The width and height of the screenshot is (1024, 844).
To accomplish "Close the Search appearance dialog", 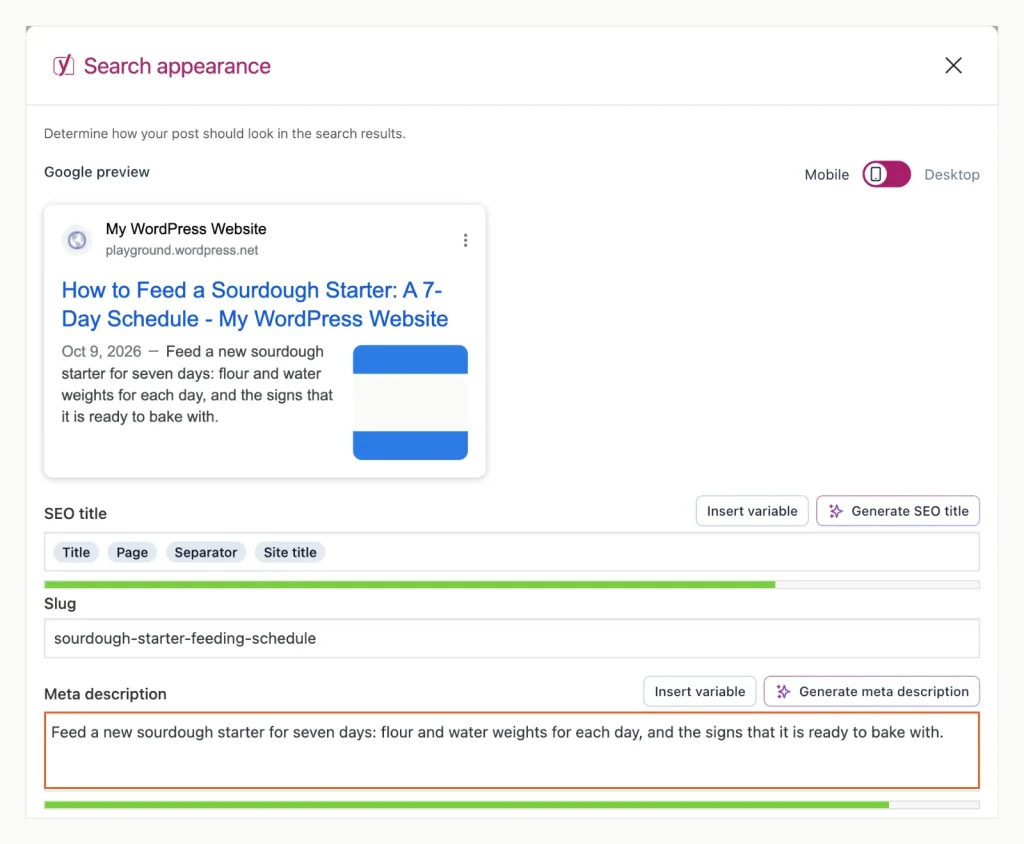I will coord(953,65).
